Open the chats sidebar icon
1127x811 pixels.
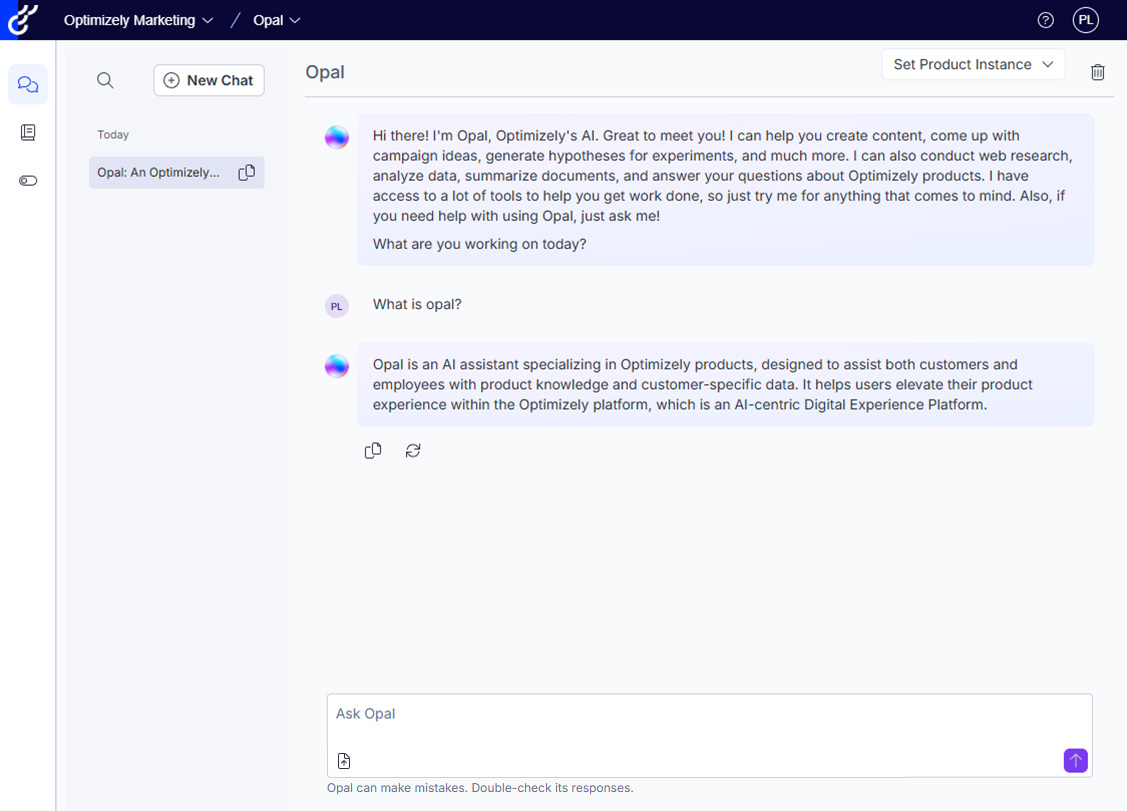click(28, 84)
